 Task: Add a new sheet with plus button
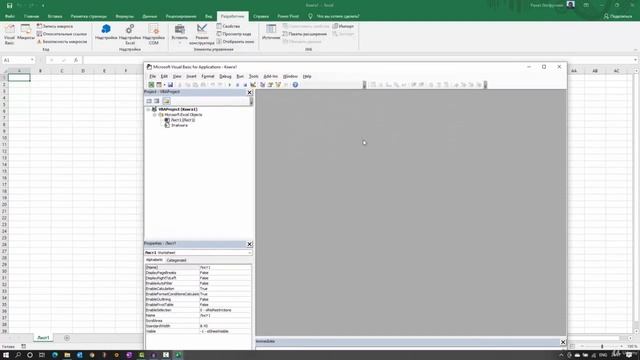coord(67,338)
